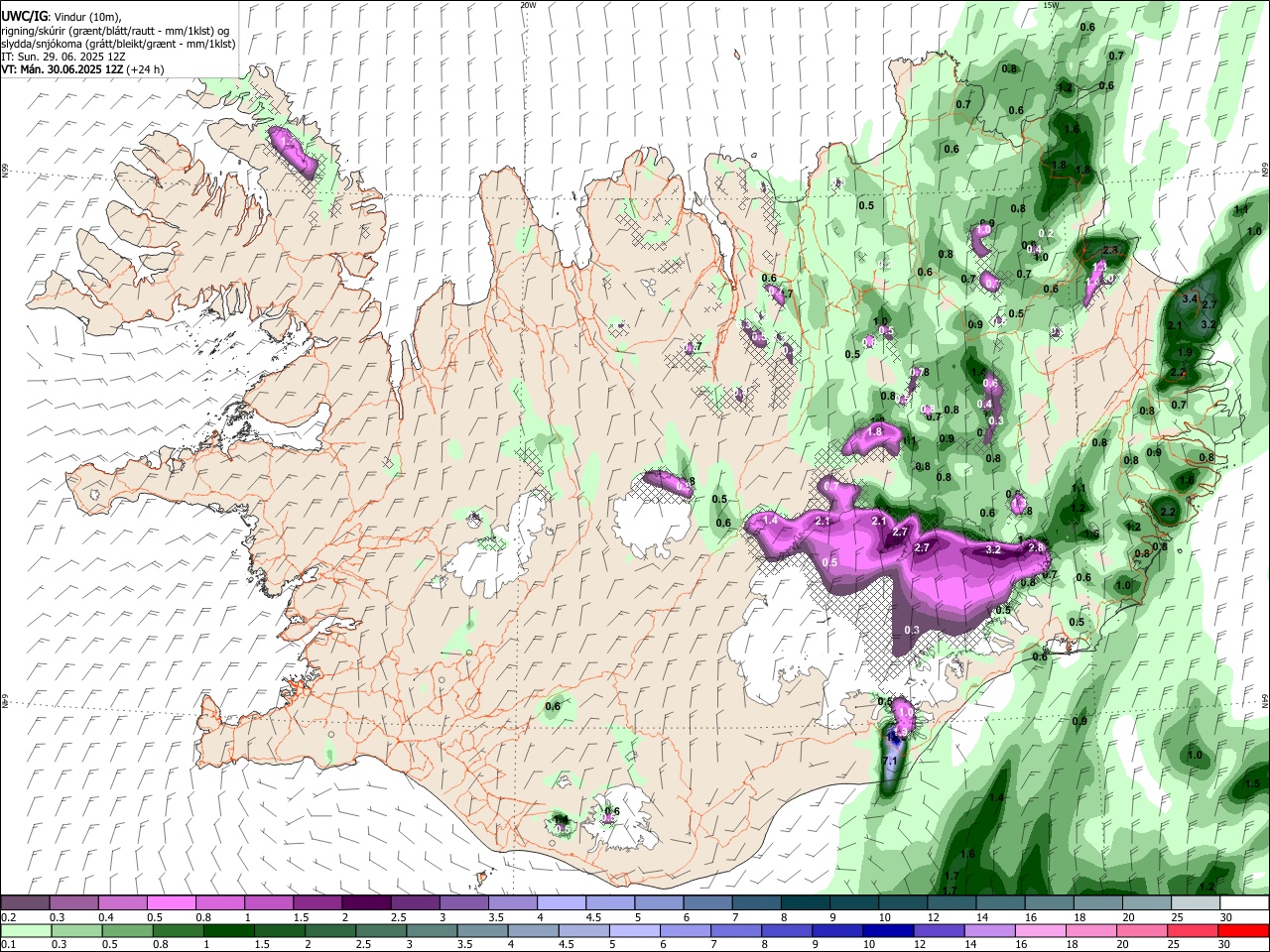The height and width of the screenshot is (952, 1270).
Task: Click the violet 12–14 rain legend swatch
Action: (939, 931)
